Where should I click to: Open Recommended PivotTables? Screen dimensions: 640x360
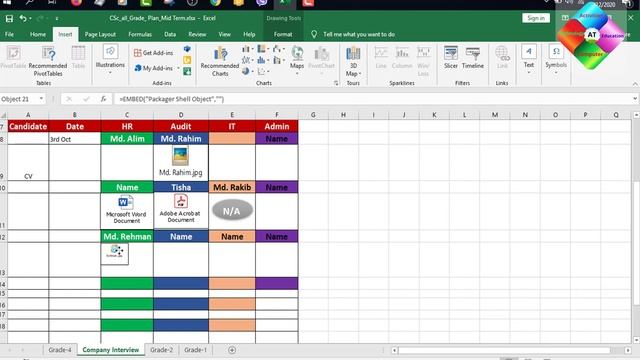point(48,61)
